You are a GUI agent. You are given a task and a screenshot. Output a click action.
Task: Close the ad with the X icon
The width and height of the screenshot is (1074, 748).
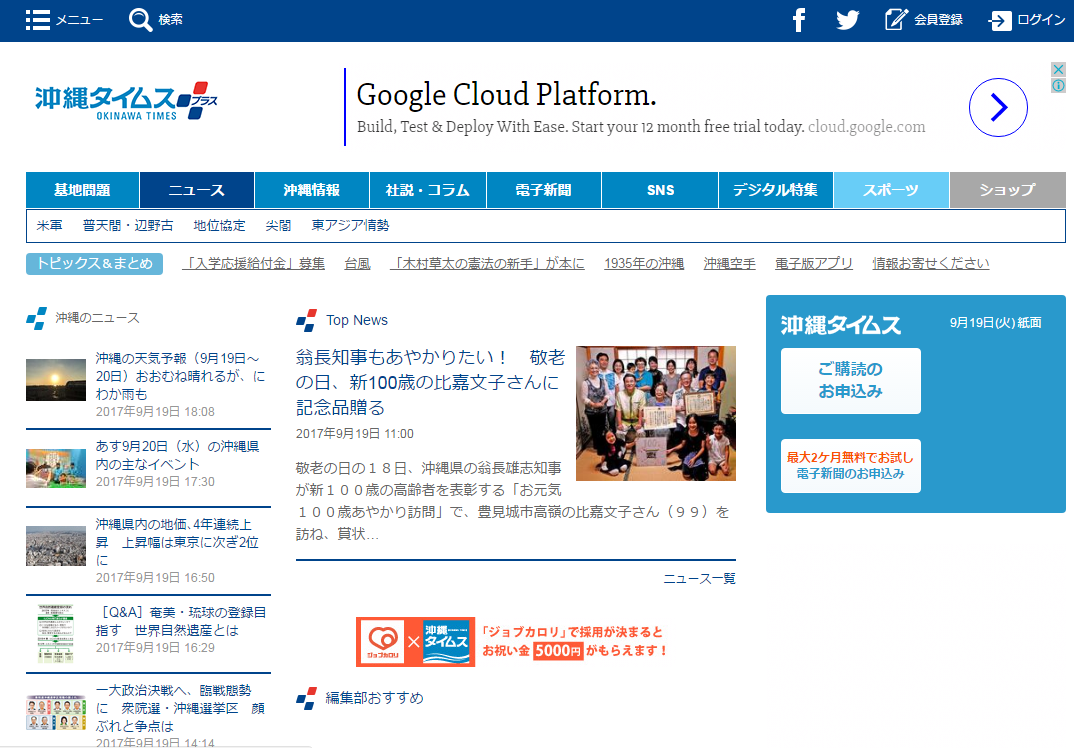point(1058,69)
